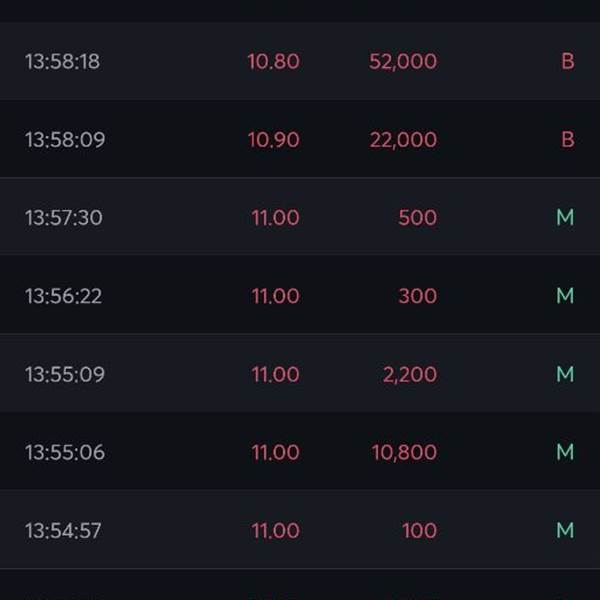Viewport: 600px width, 600px height.
Task: Select the 500 volume value
Action: [417, 217]
